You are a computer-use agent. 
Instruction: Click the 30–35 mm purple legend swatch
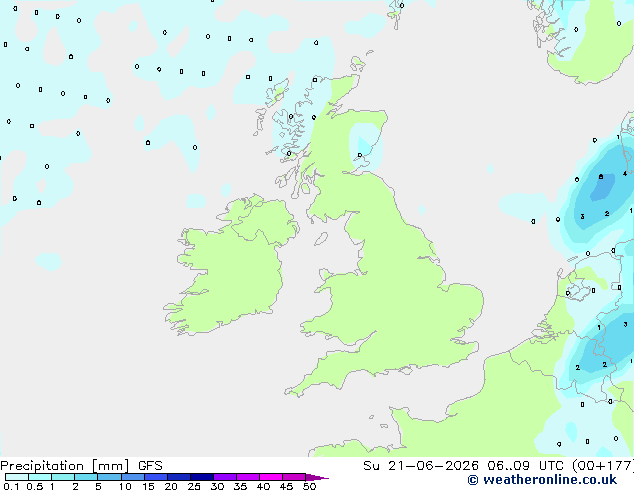(225, 477)
